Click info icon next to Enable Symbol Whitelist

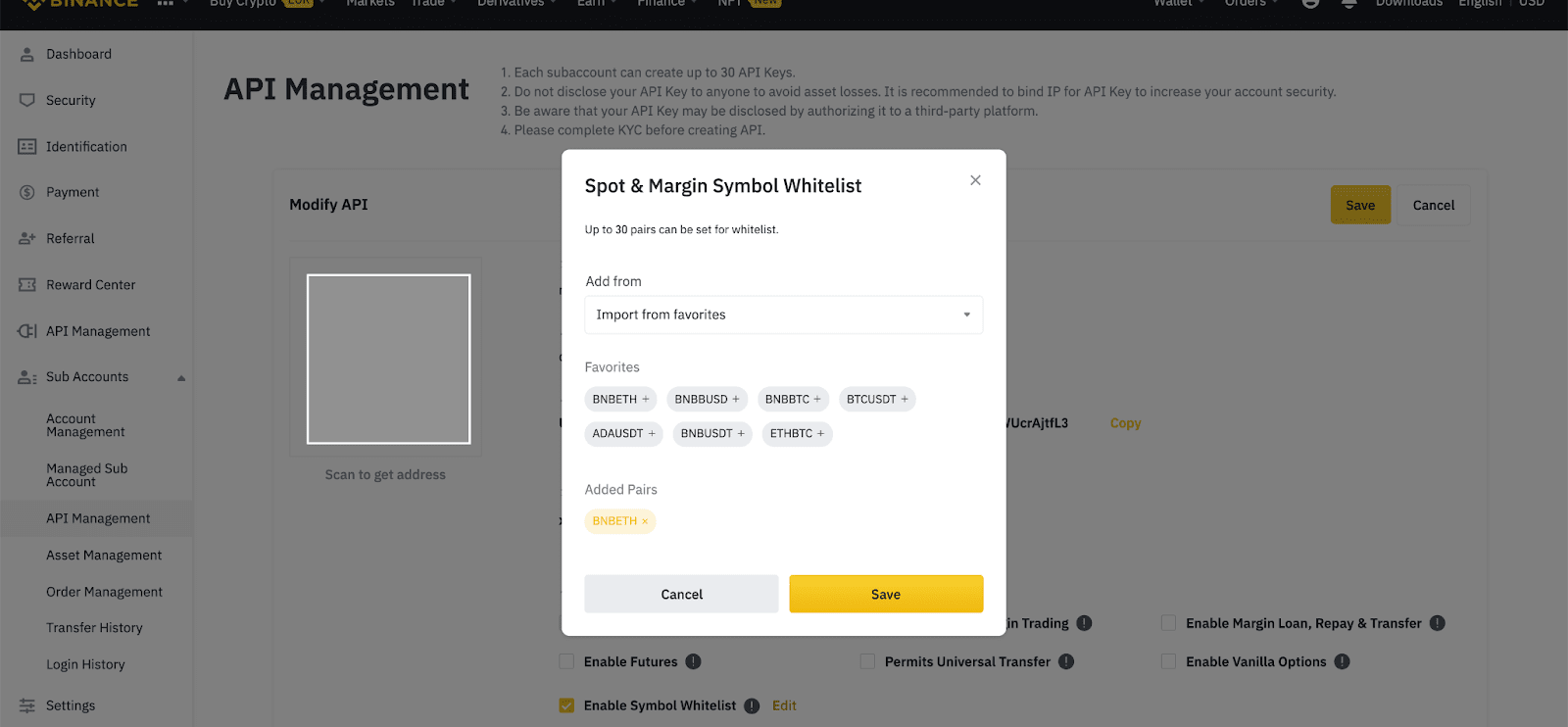point(752,705)
